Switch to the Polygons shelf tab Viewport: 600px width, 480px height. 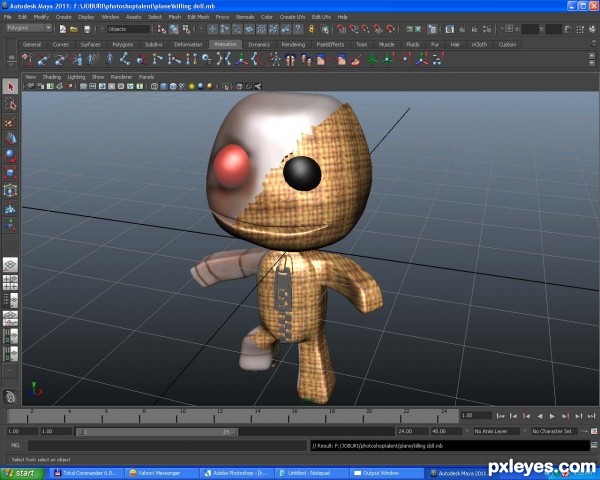[x=123, y=44]
